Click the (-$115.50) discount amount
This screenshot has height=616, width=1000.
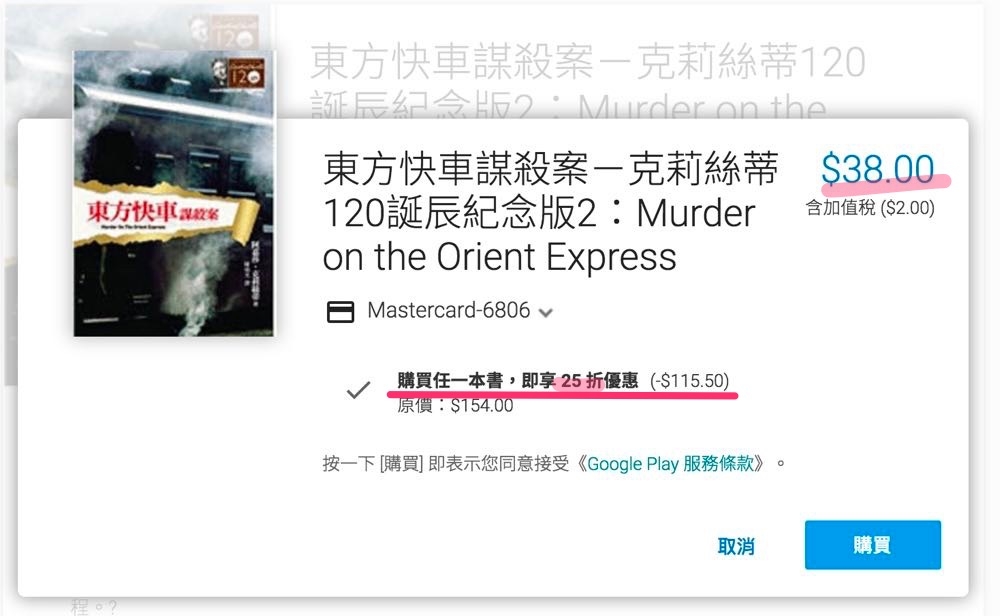coord(689,381)
